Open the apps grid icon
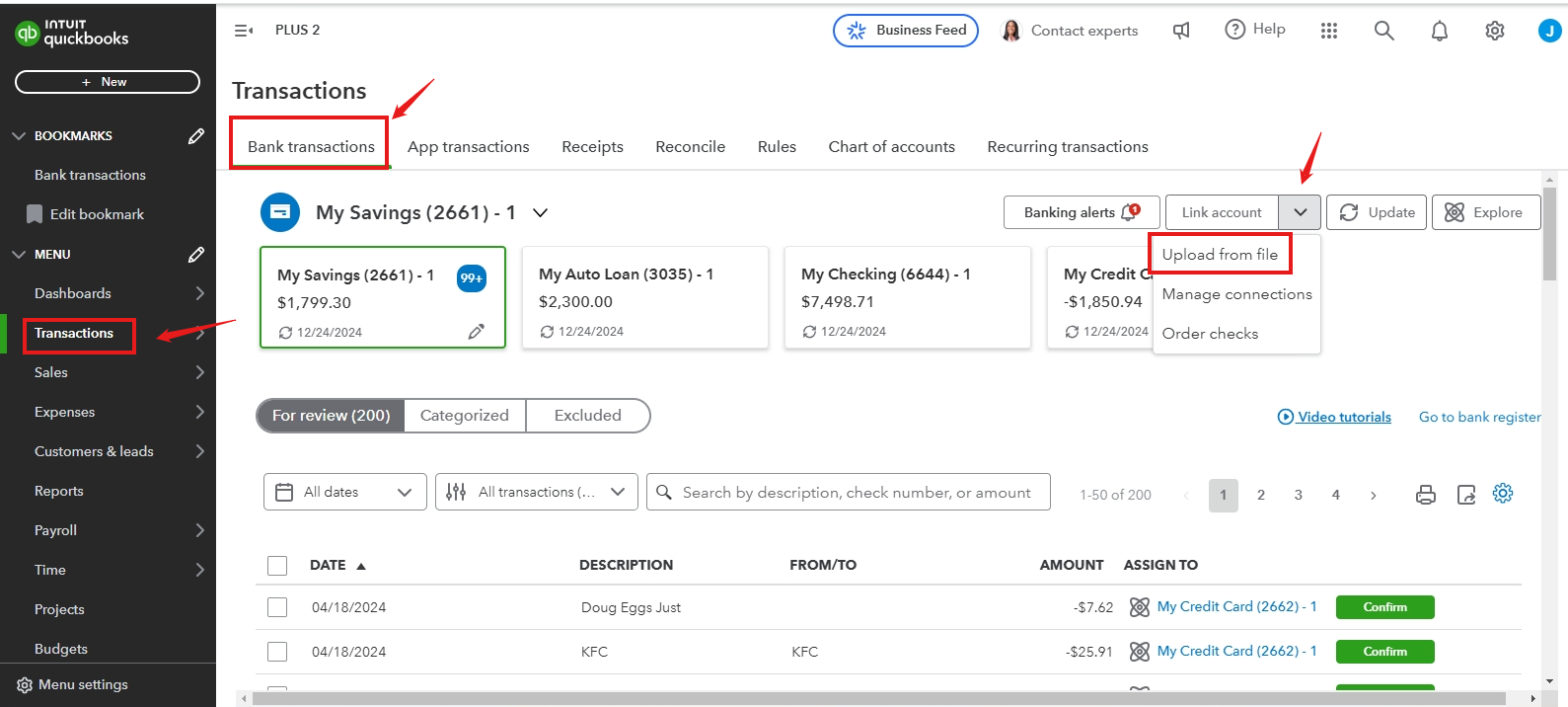Screen dimensions: 1568x707 1329,31
